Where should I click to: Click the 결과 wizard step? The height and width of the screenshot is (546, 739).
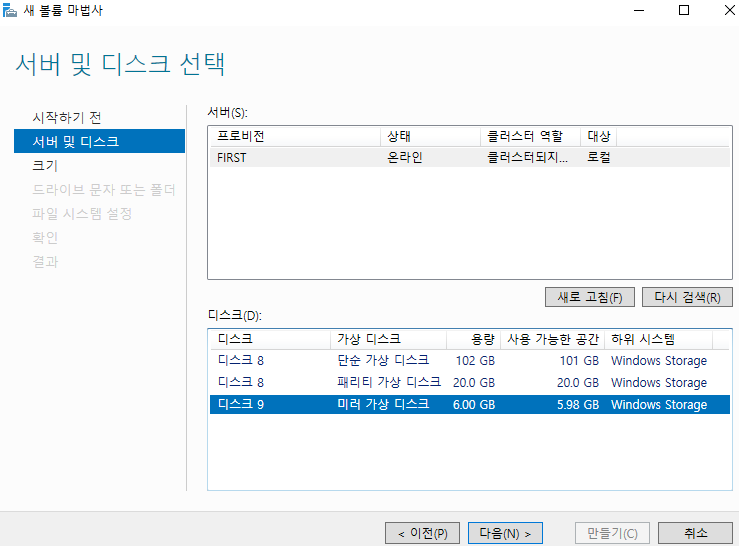click(x=45, y=262)
